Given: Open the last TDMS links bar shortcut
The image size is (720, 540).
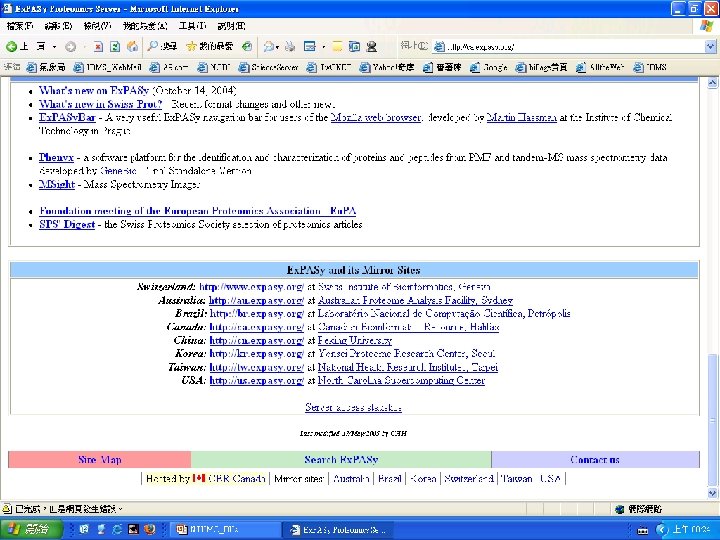Looking at the screenshot, I should 650,68.
